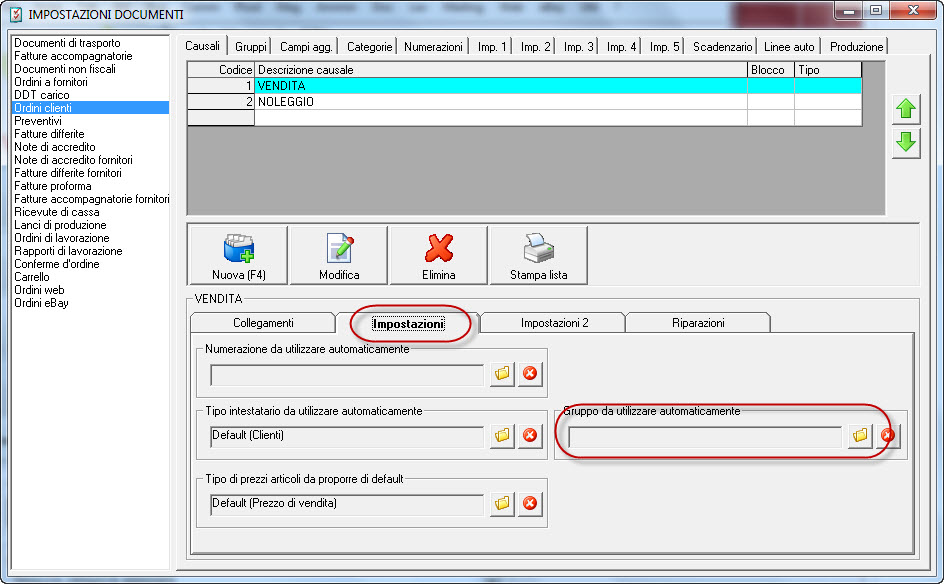
Task: Select the Impostazioni sub-tab
Action: [x=408, y=323]
